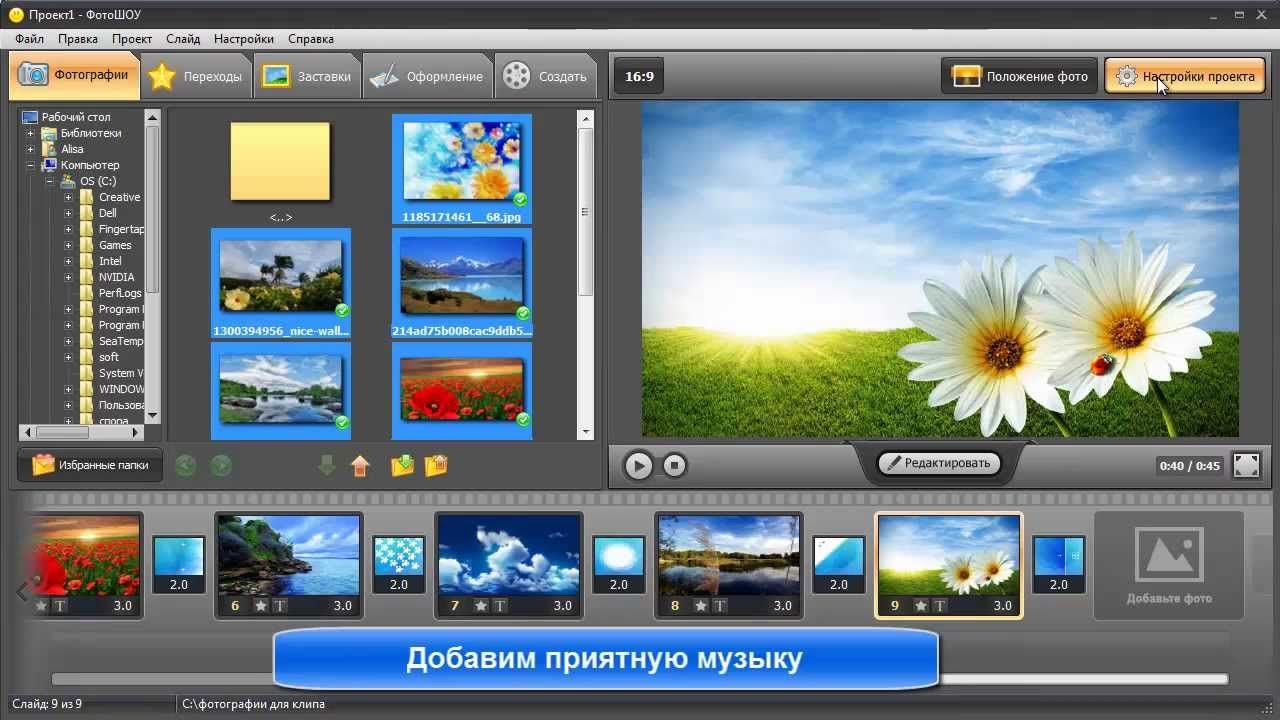Click the star icon on slide 9
Image resolution: width=1280 pixels, height=720 pixels.
coord(921,605)
